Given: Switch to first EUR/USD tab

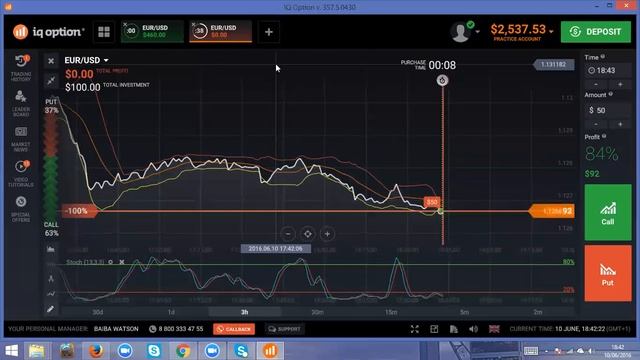Looking at the screenshot, I should coord(152,31).
